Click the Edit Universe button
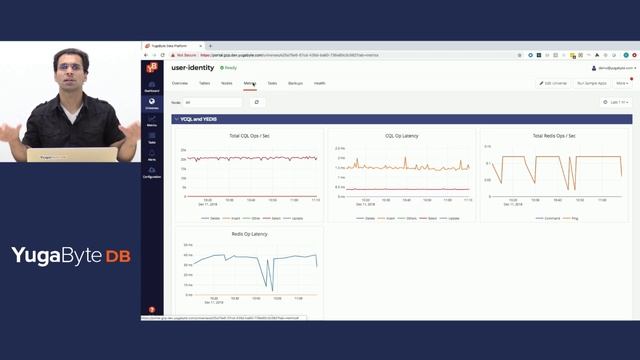Screen dimensions: 640x360 click(553, 83)
